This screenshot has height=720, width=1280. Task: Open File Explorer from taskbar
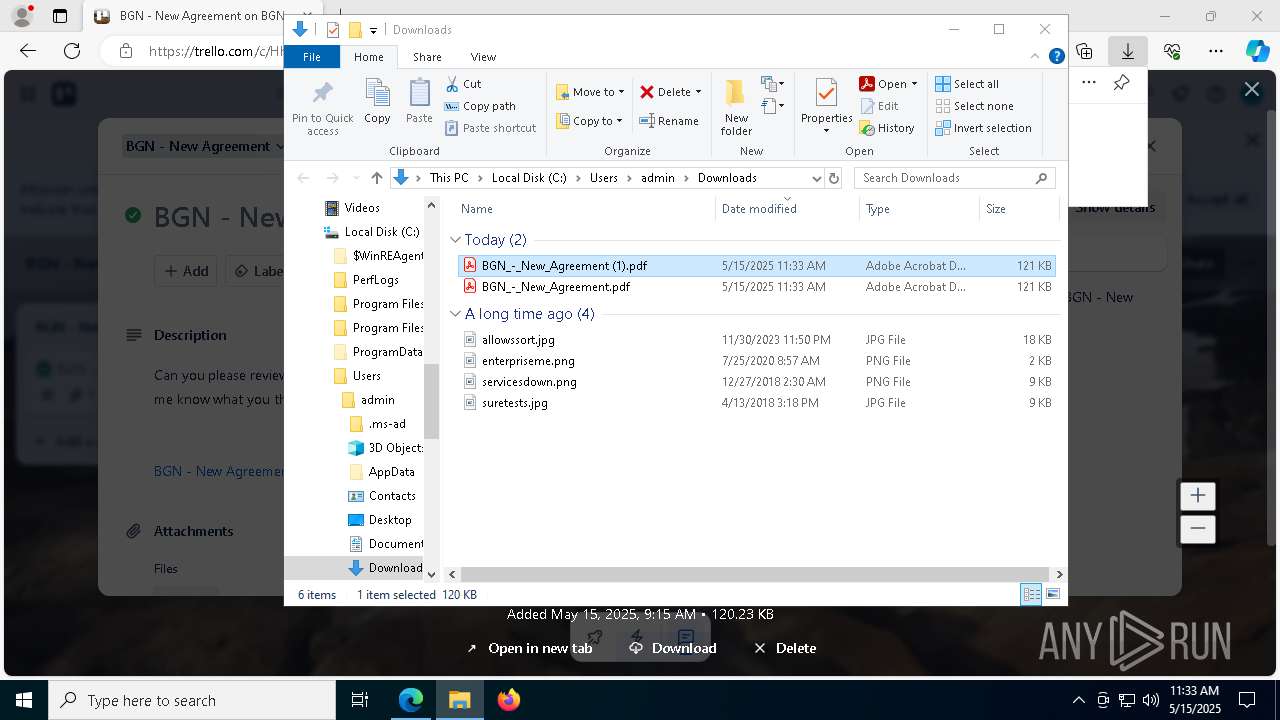(x=459, y=700)
